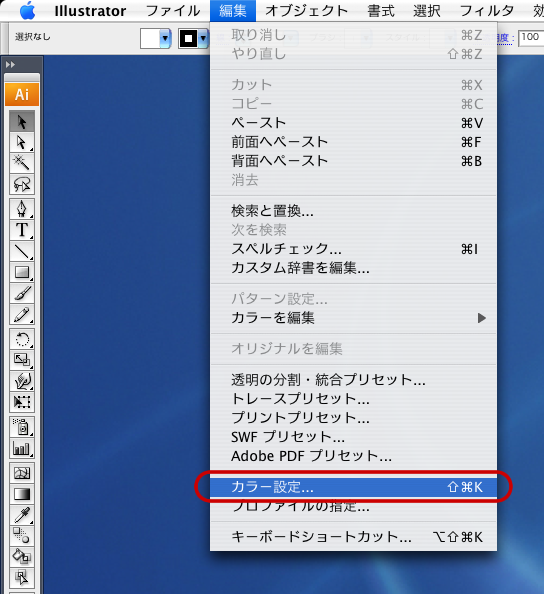The width and height of the screenshot is (544, 594).
Task: Open the 書式 menu
Action: coord(381,11)
